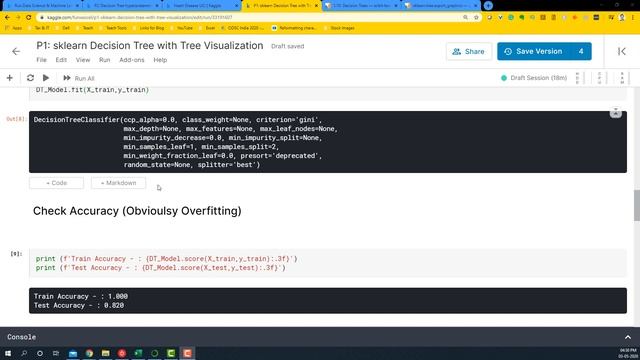The width and height of the screenshot is (640, 360).
Task: Open the browser profile avatar
Action: [622, 18]
